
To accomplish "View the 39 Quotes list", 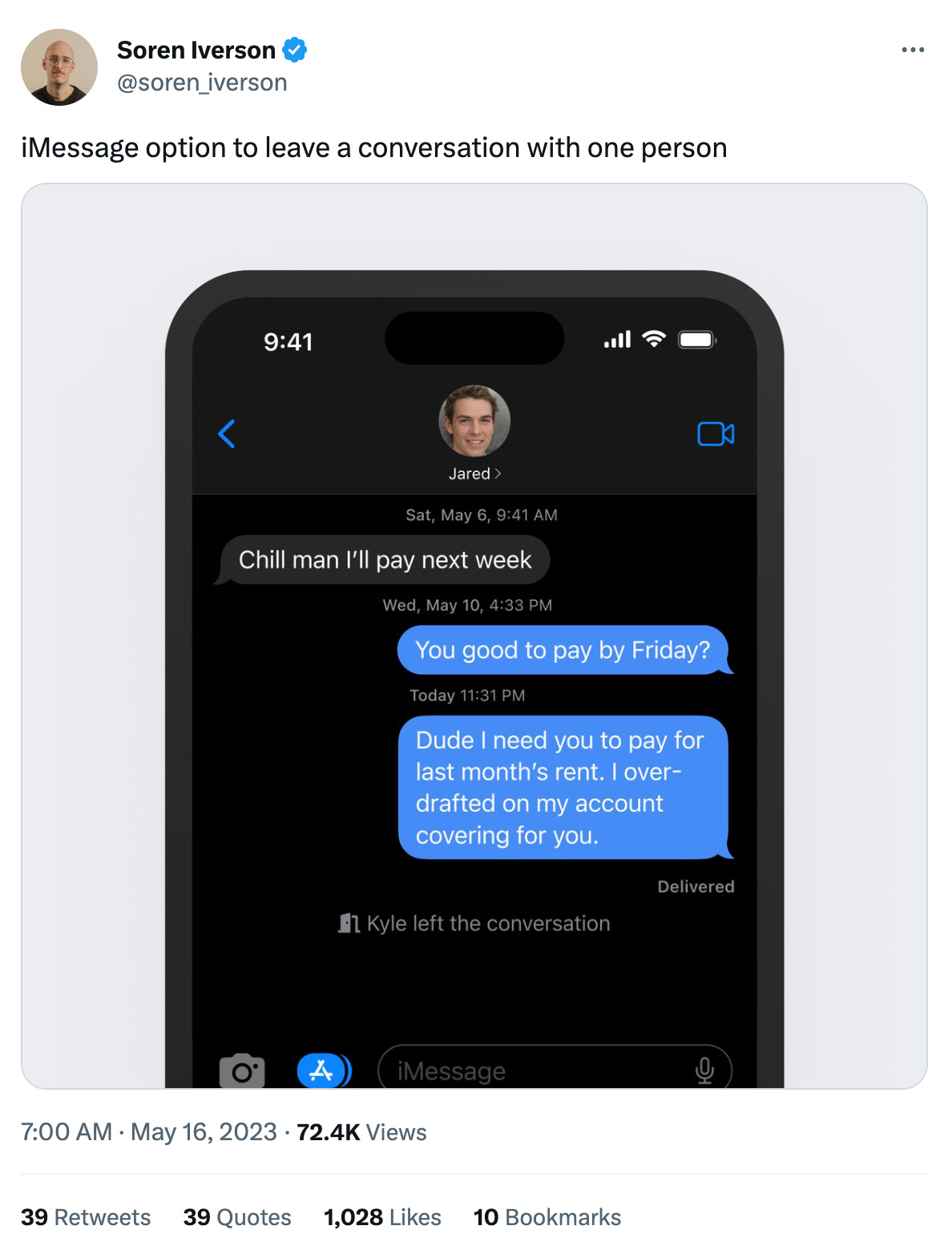I will pos(237,1217).
